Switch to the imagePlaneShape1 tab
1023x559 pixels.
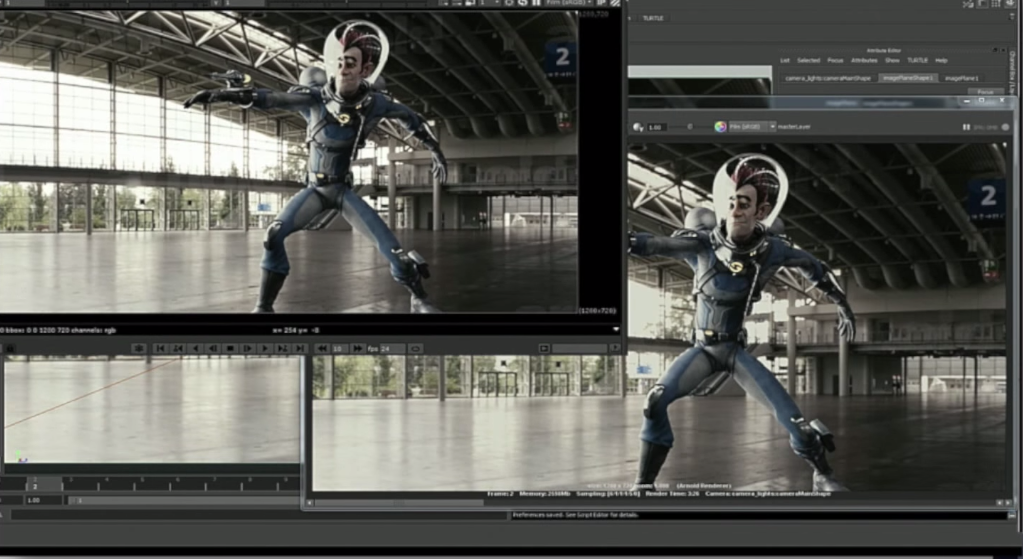[x=907, y=78]
